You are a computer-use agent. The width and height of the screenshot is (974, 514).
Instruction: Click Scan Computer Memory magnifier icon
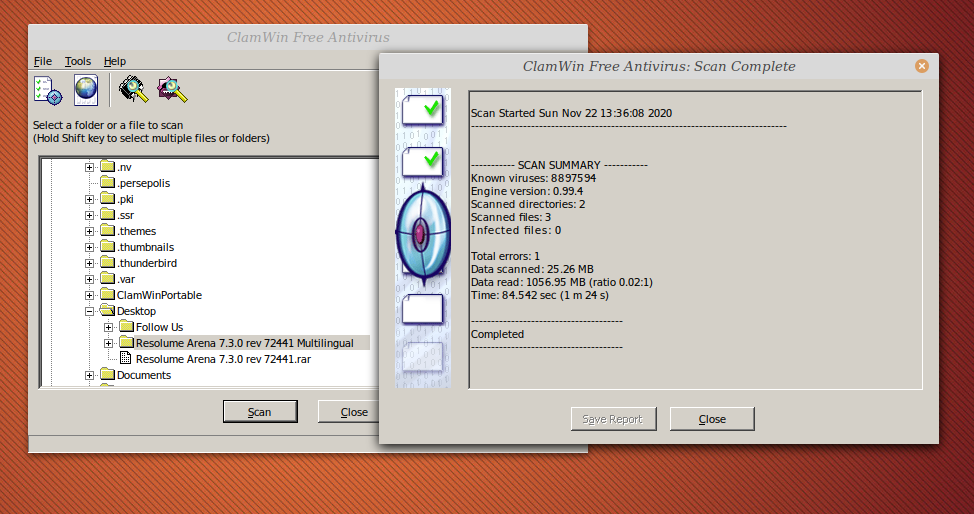(x=134, y=89)
